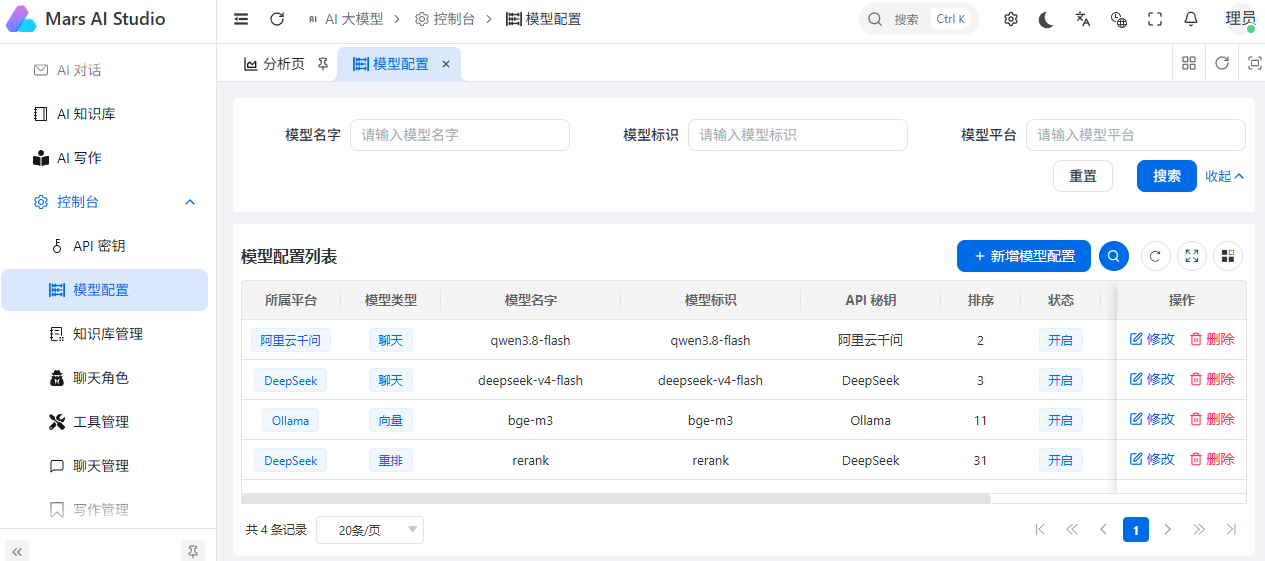Image resolution: width=1265 pixels, height=561 pixels.
Task: Toggle pin on the 分析页 tab
Action: point(322,64)
